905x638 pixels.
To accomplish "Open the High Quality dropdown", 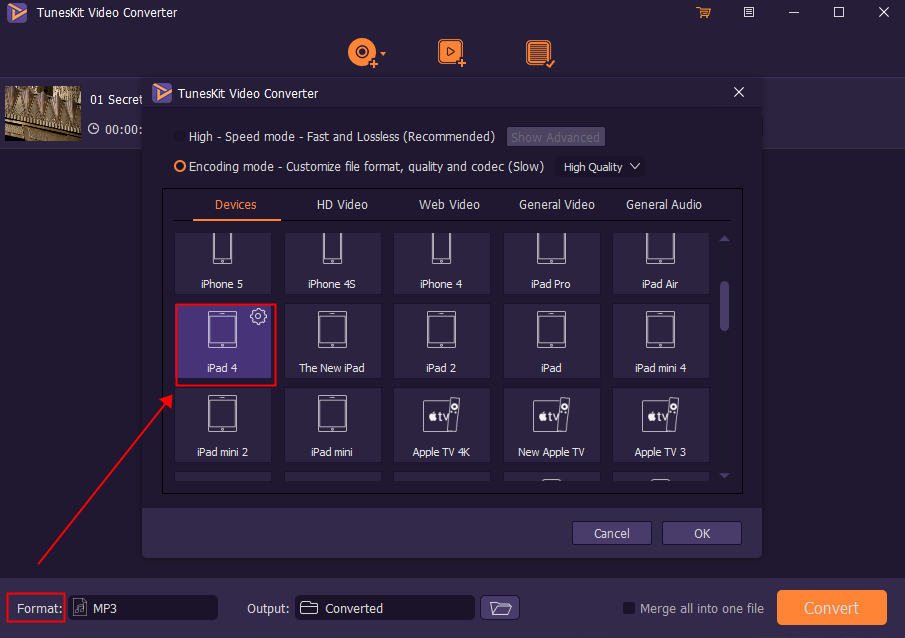I will (x=601, y=167).
